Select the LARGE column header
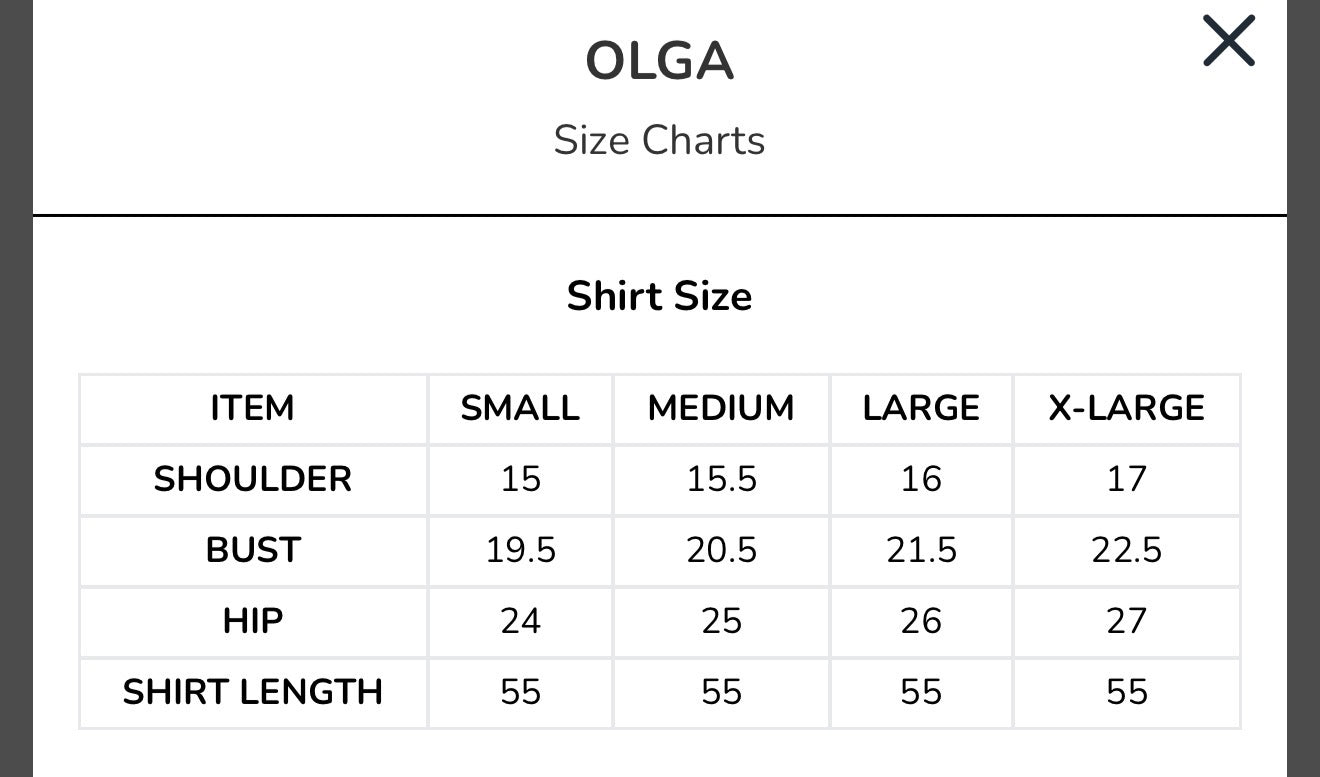Screen dimensions: 1320x777 coord(921,408)
